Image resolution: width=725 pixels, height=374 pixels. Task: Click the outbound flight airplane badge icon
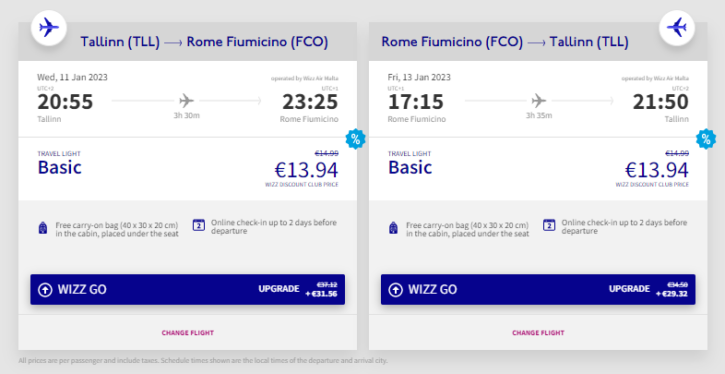[x=49, y=28]
